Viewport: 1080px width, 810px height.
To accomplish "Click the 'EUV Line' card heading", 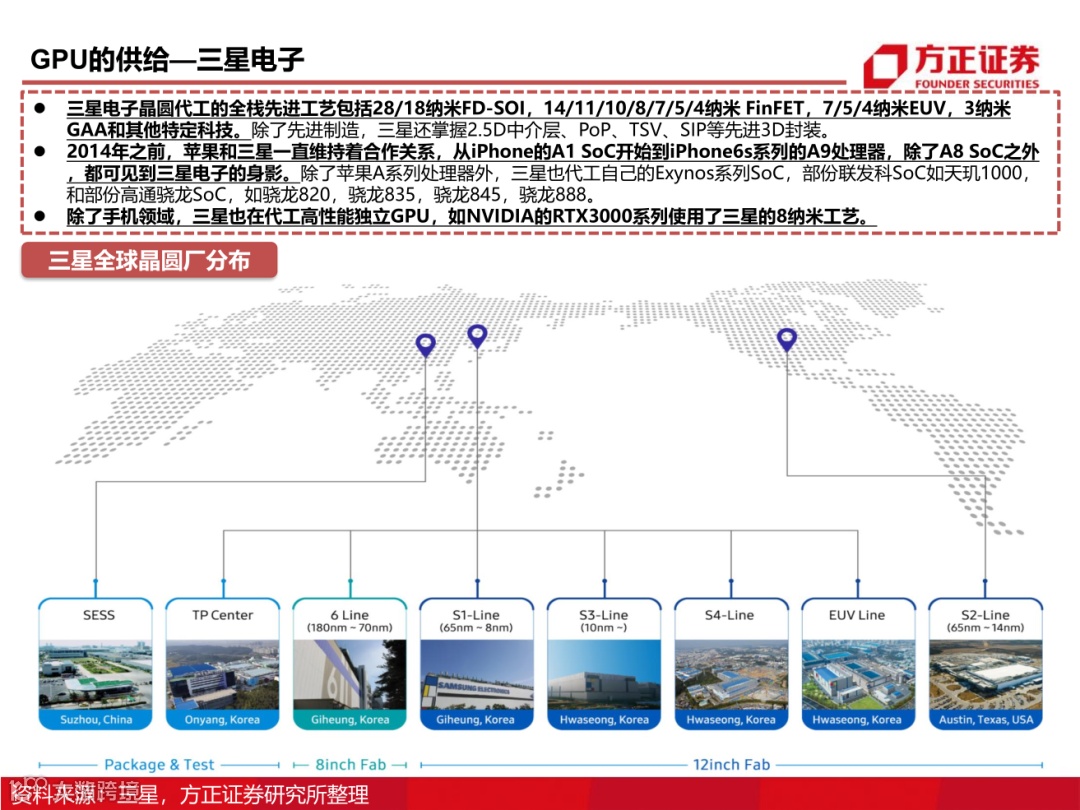I will 857,615.
